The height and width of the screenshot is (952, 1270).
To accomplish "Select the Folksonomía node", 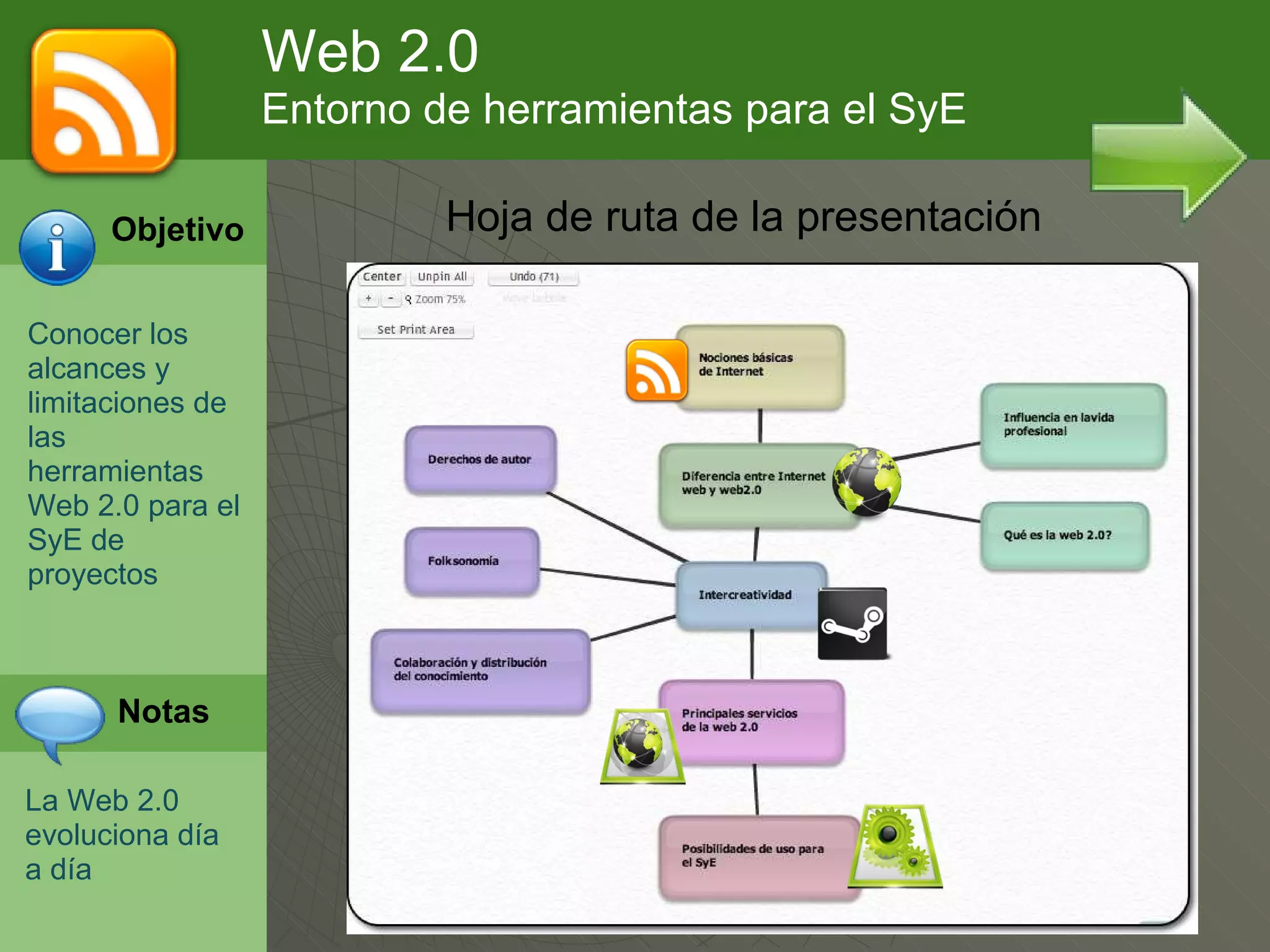I will [471, 561].
